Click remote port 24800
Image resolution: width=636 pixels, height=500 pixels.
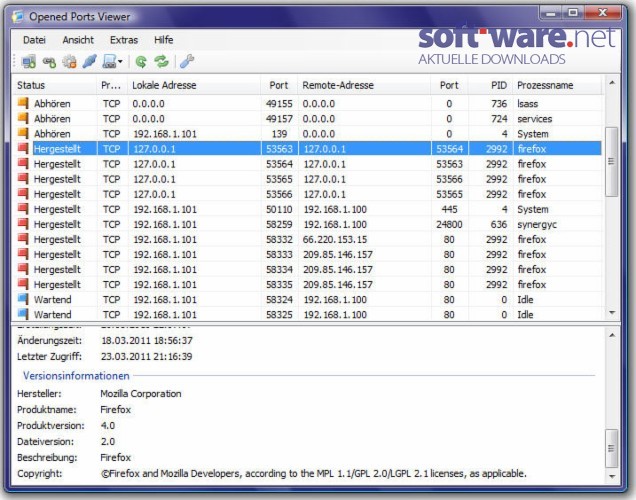click(x=449, y=224)
